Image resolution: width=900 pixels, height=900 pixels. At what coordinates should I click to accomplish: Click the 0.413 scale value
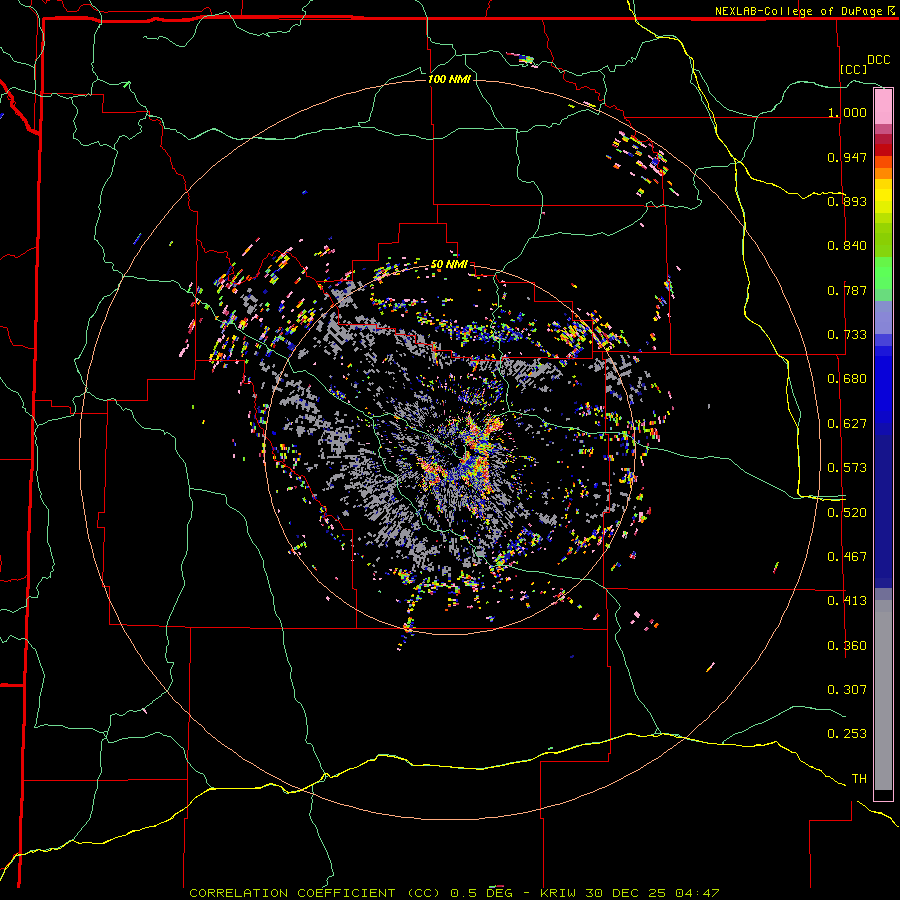click(847, 601)
